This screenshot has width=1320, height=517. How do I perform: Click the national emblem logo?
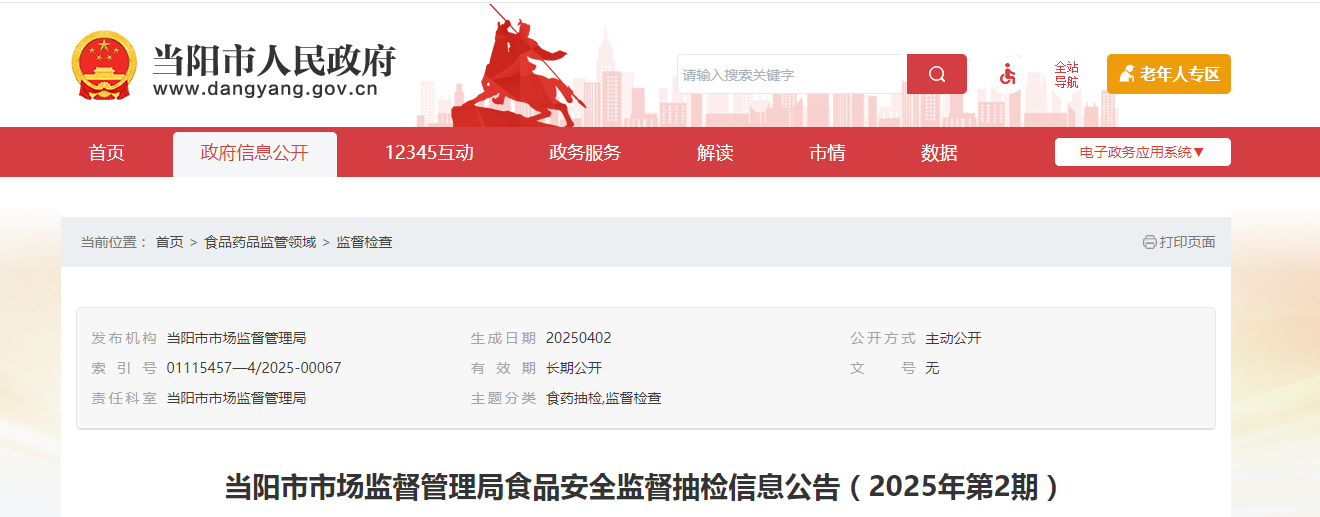[x=104, y=65]
